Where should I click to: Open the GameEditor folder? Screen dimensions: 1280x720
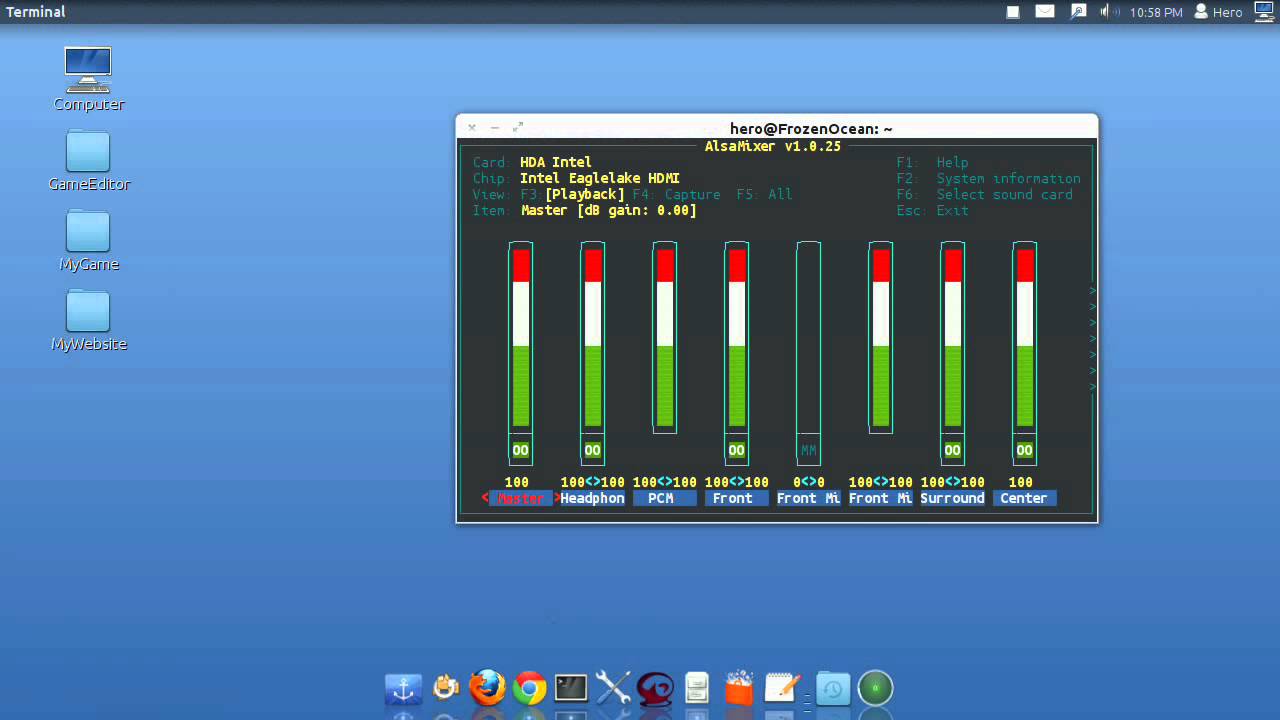[x=88, y=161]
